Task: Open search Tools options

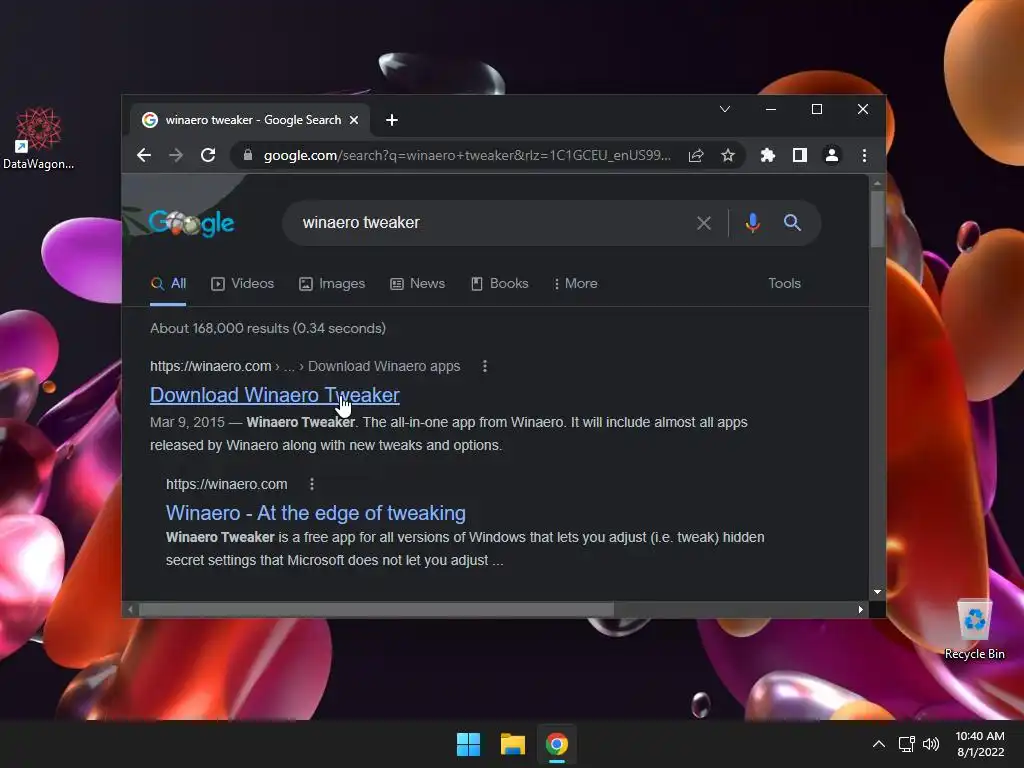Action: click(784, 283)
